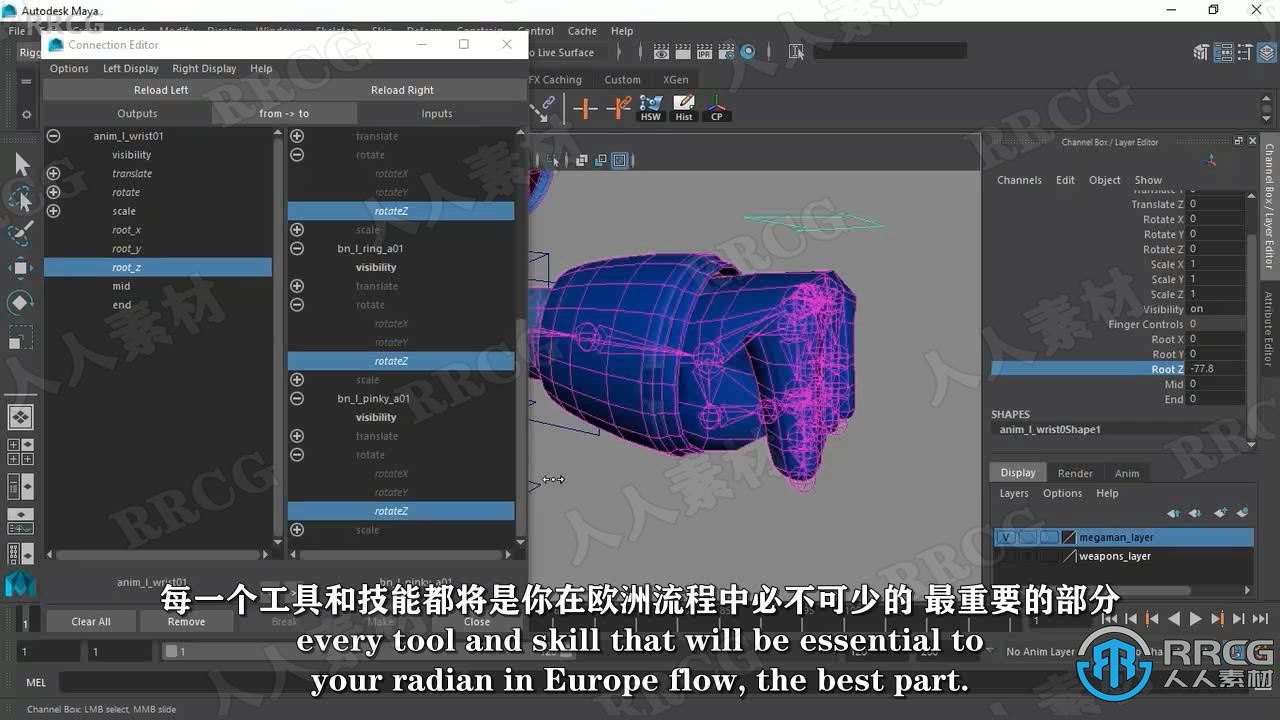Step to next keyframe
The height and width of the screenshot is (720, 1280).
click(x=1217, y=620)
